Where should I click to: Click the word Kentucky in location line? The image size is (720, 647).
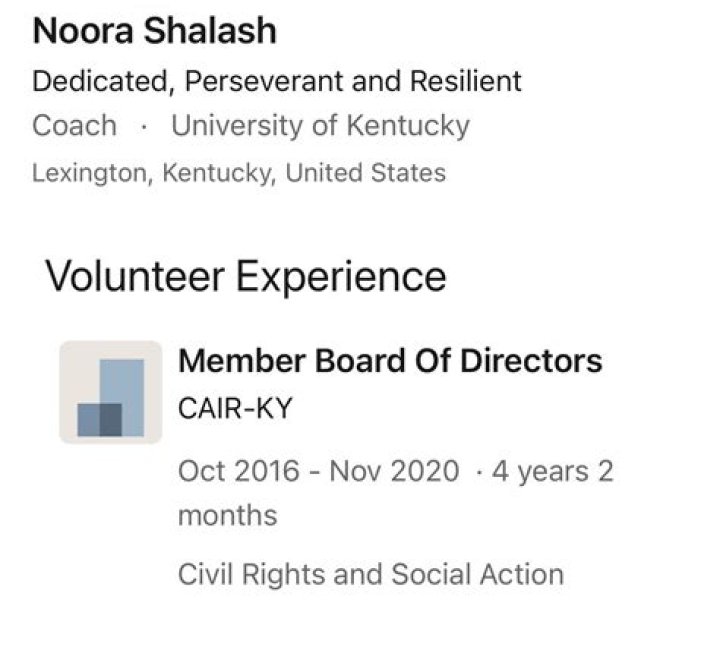[x=218, y=172]
